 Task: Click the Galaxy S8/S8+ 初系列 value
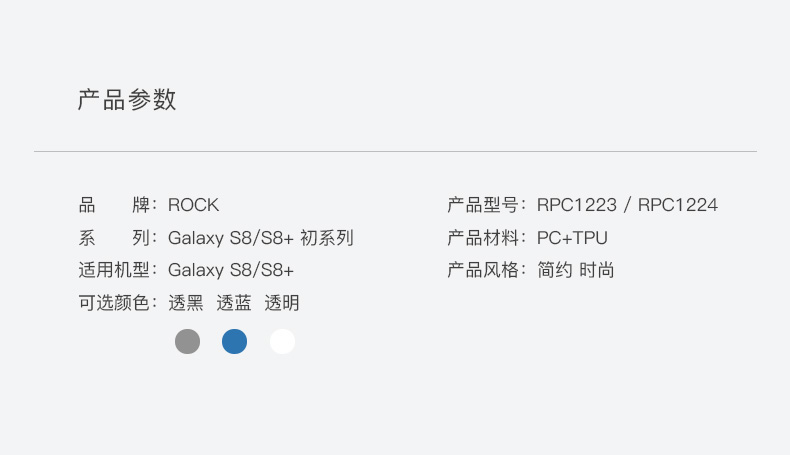(260, 238)
